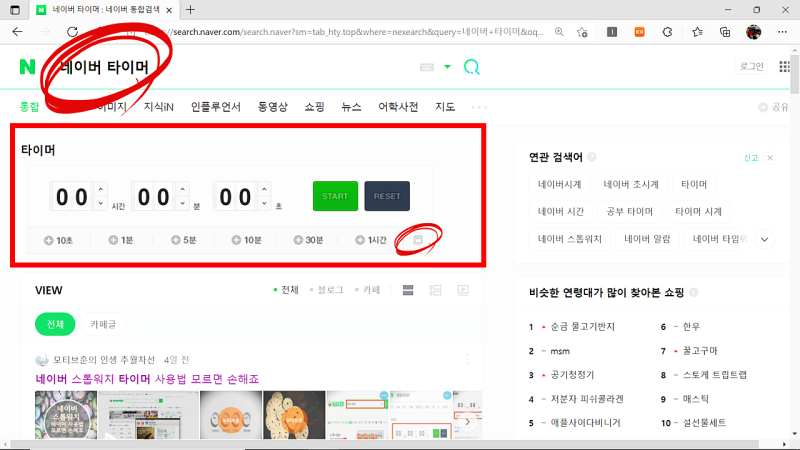Image resolution: width=800 pixels, height=450 pixels.
Task: Add 10초 to the timer
Action: tap(59, 240)
